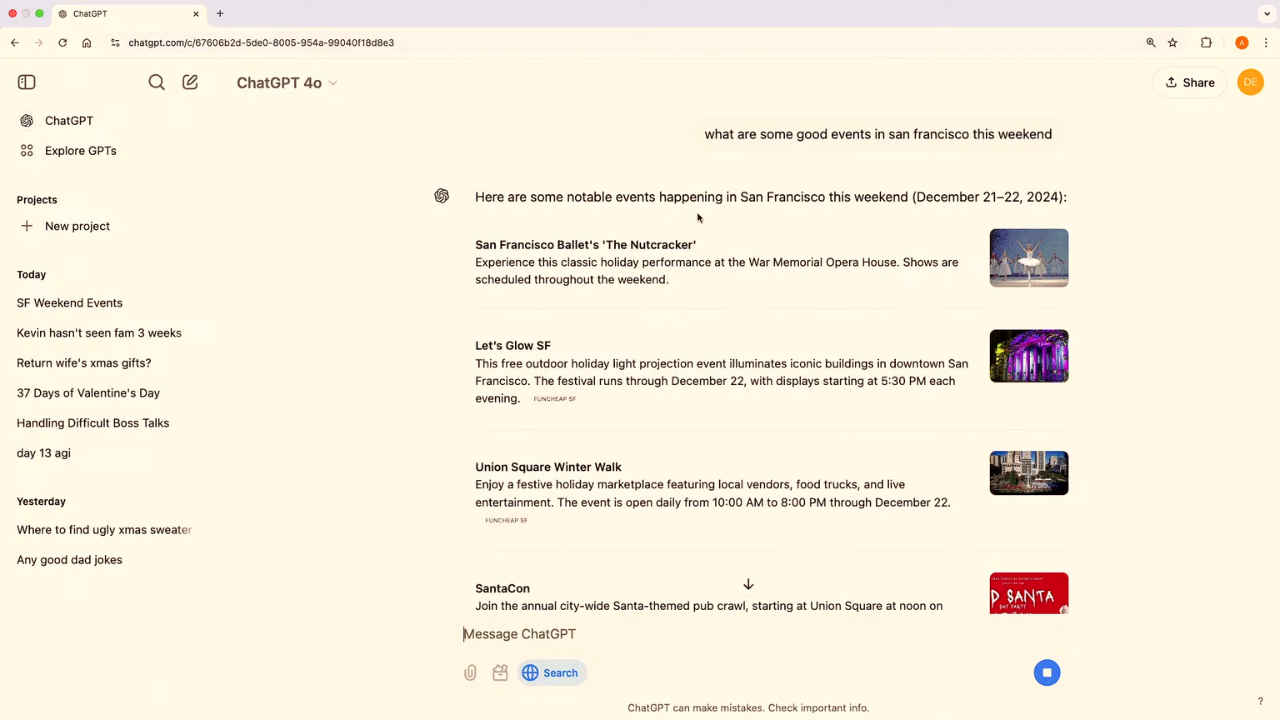Viewport: 1280px width, 720px height.
Task: Open the browser extensions puzzle icon
Action: tap(1206, 43)
